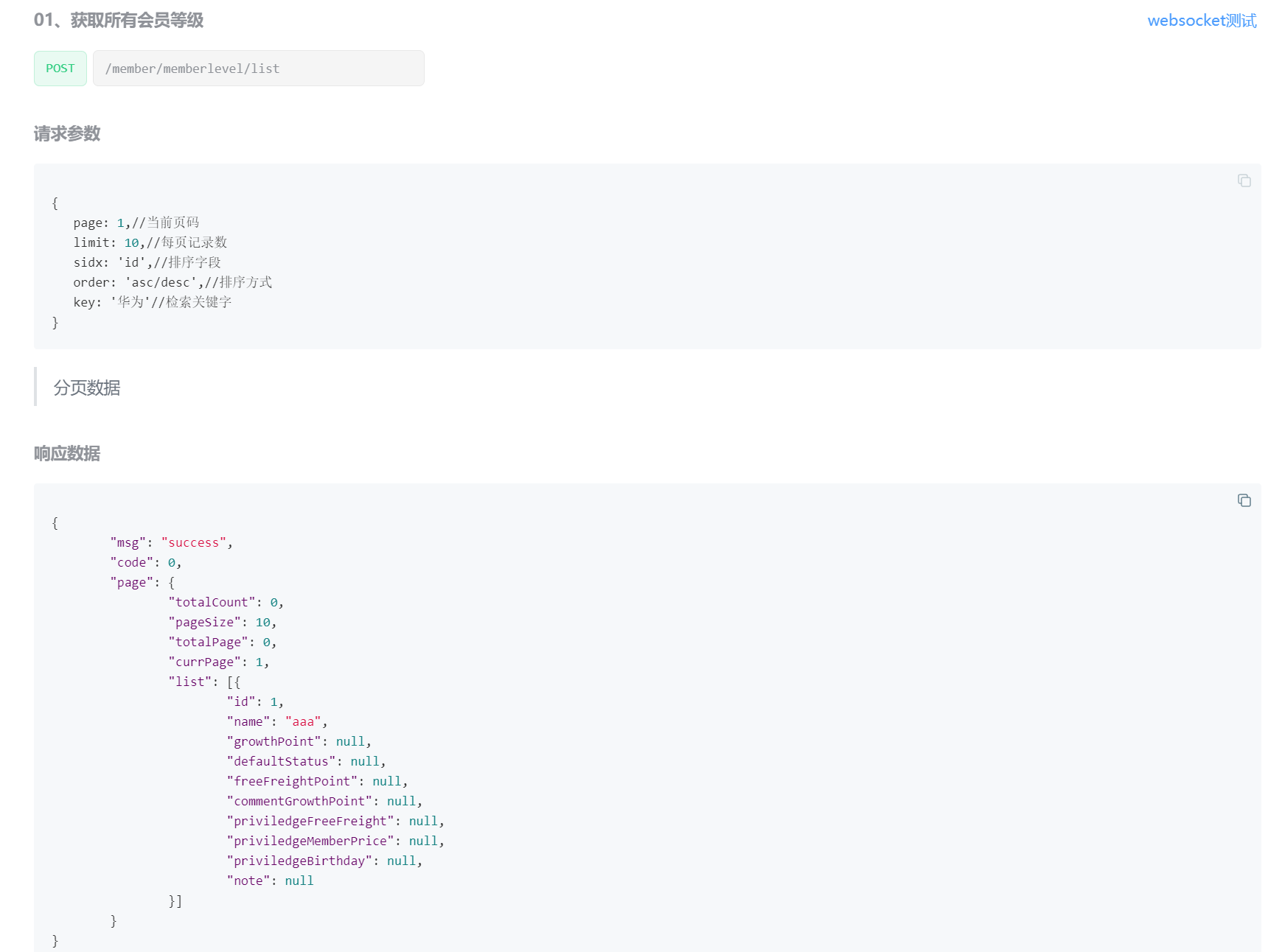Click the POST method badge
1268x952 pixels.
click(x=60, y=69)
